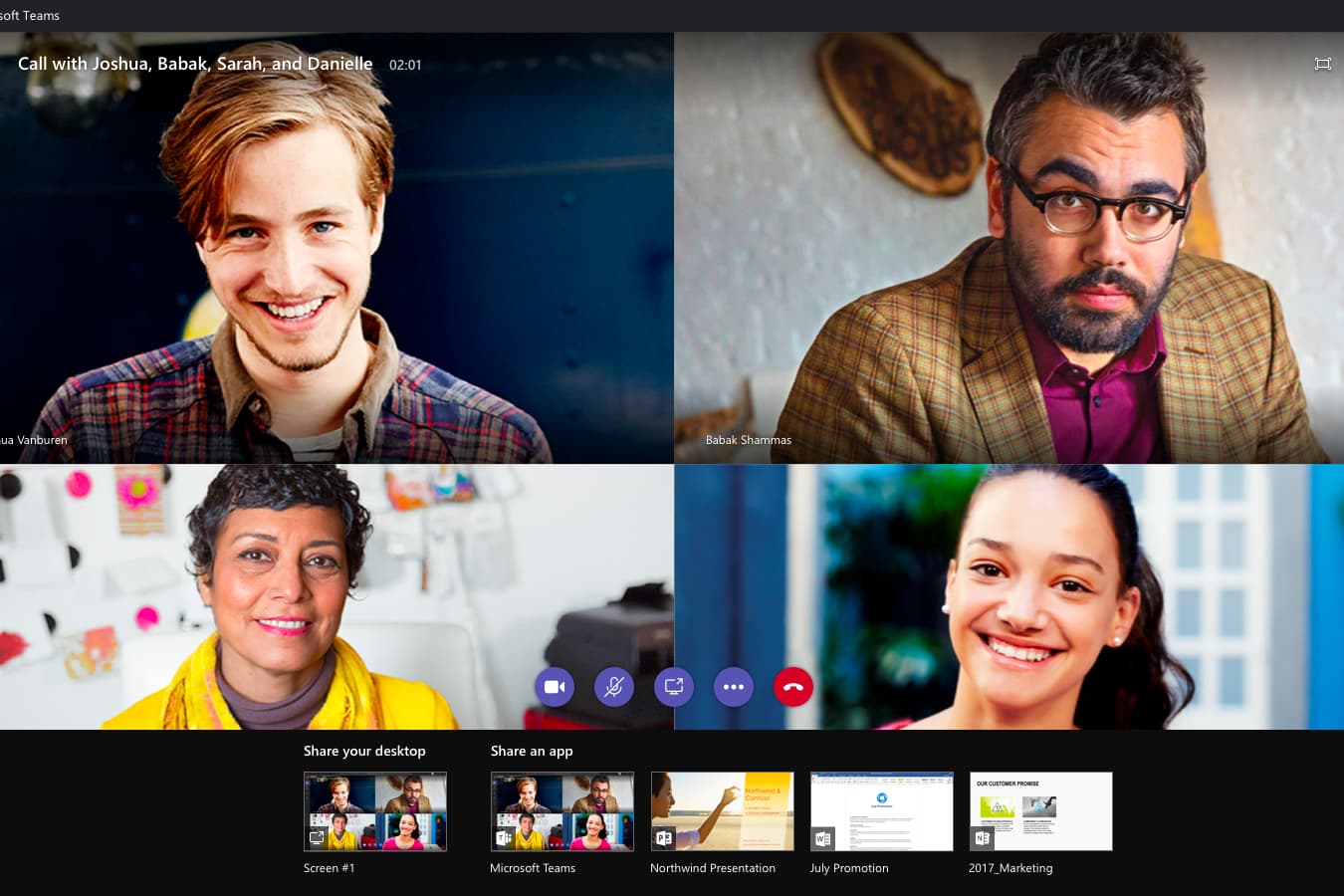The image size is (1344, 896).
Task: Share the Northwind Presentation
Action: pos(722,810)
